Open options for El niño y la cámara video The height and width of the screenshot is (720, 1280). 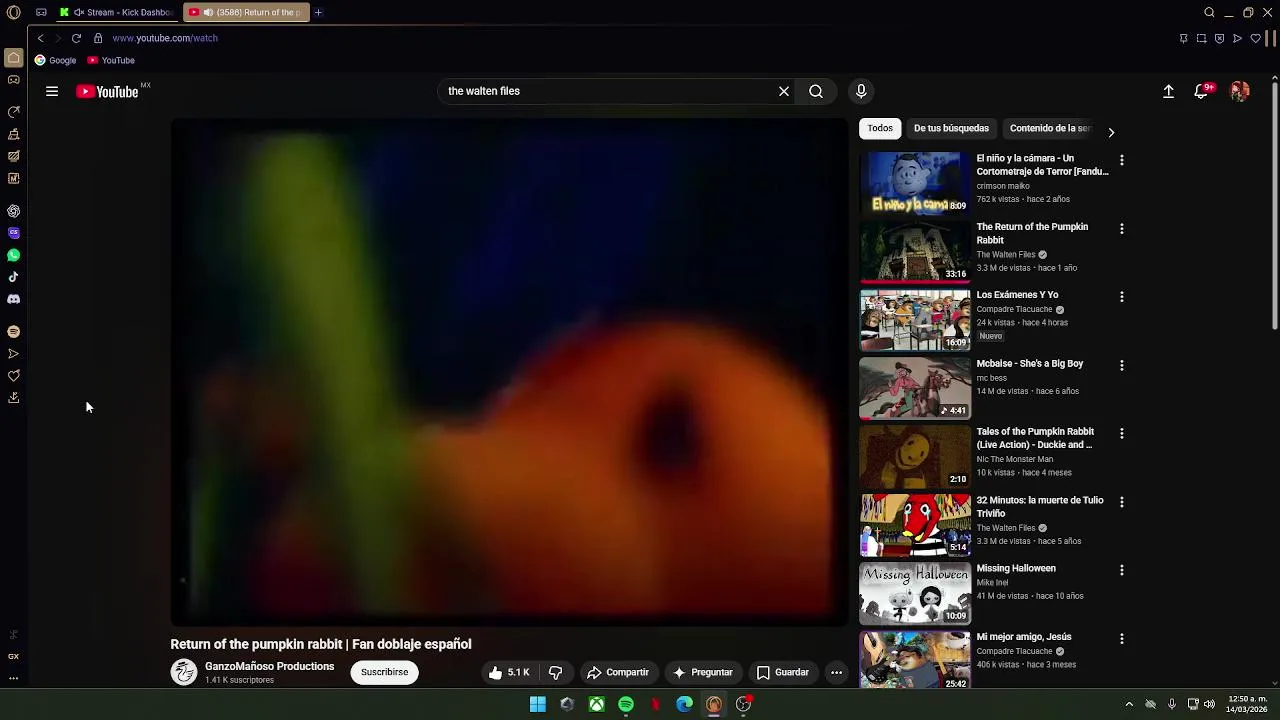[x=1122, y=160]
